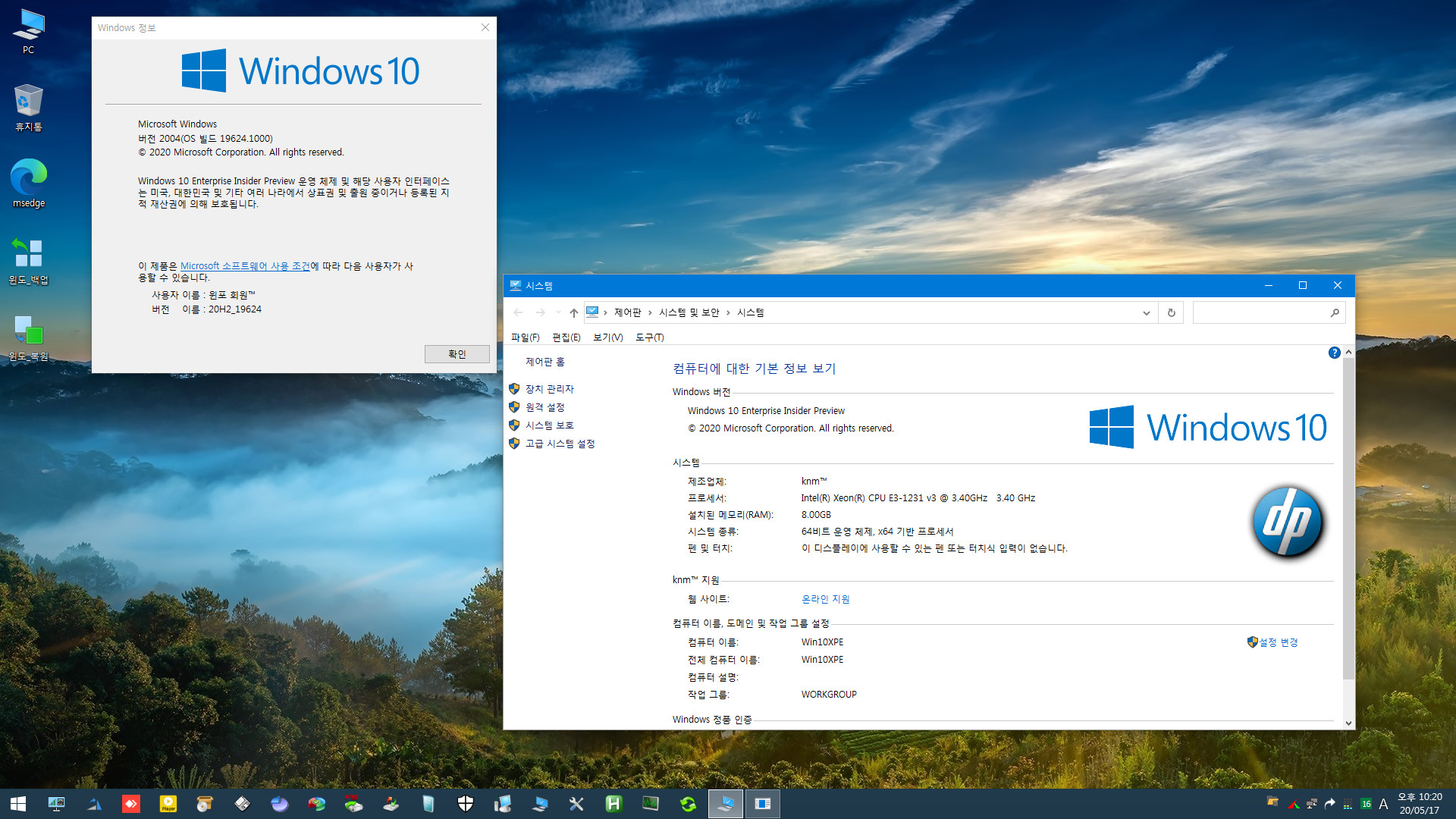The height and width of the screenshot is (819, 1456).
Task: Open the Windows Start menu
Action: click(x=18, y=804)
